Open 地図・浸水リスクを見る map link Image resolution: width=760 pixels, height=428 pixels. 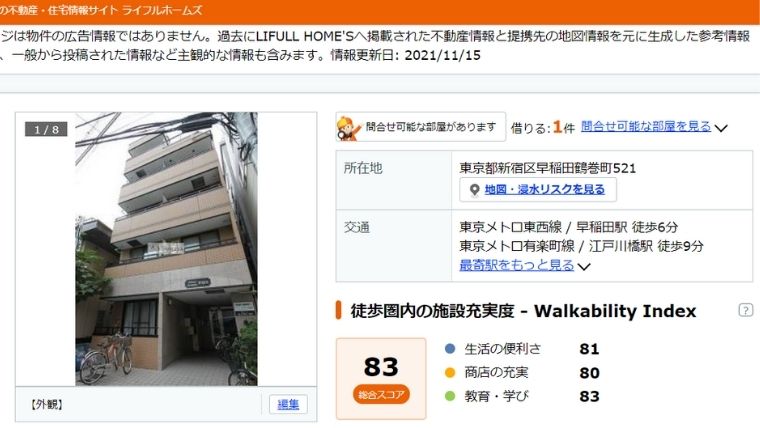point(545,190)
